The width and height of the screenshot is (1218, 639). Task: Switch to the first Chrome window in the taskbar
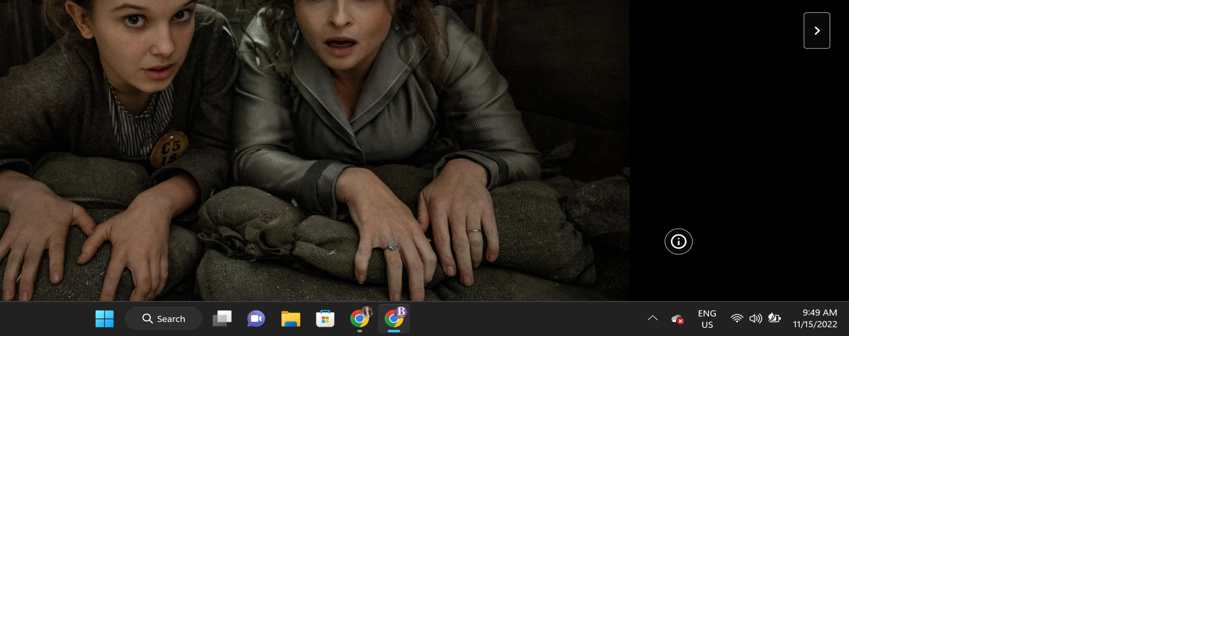click(360, 318)
